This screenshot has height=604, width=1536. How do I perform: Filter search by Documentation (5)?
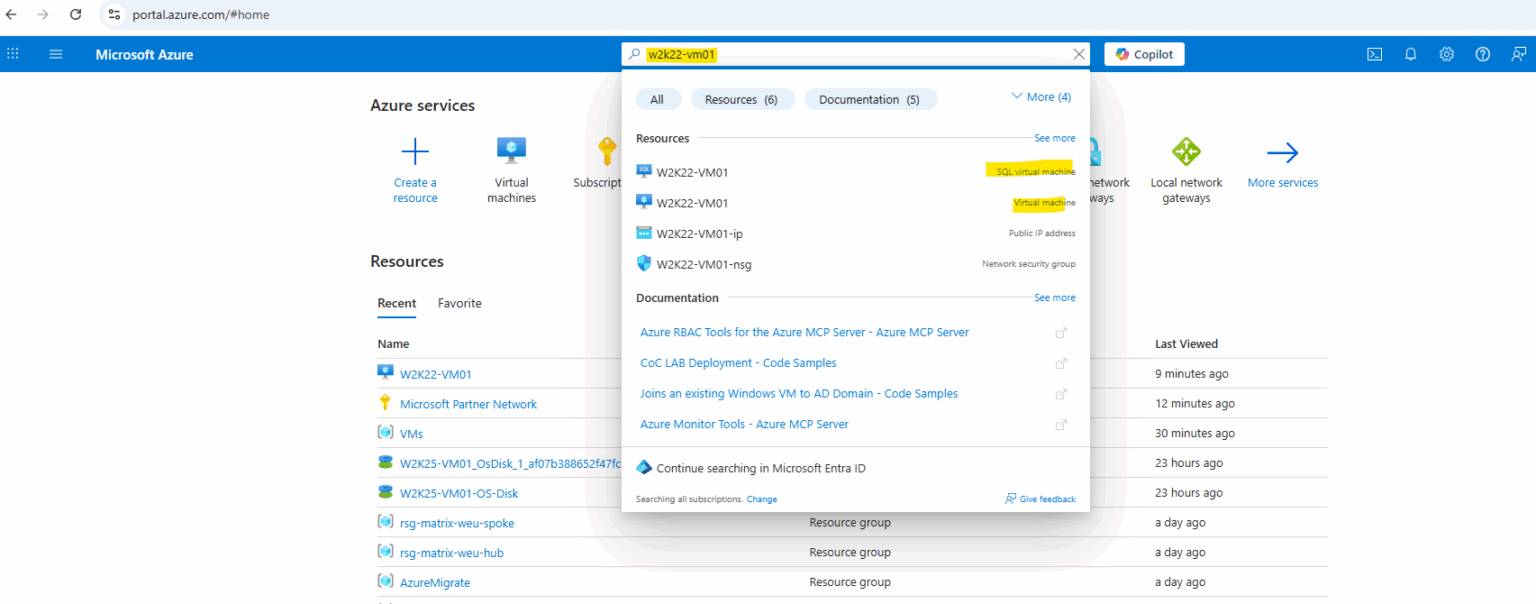(x=871, y=99)
